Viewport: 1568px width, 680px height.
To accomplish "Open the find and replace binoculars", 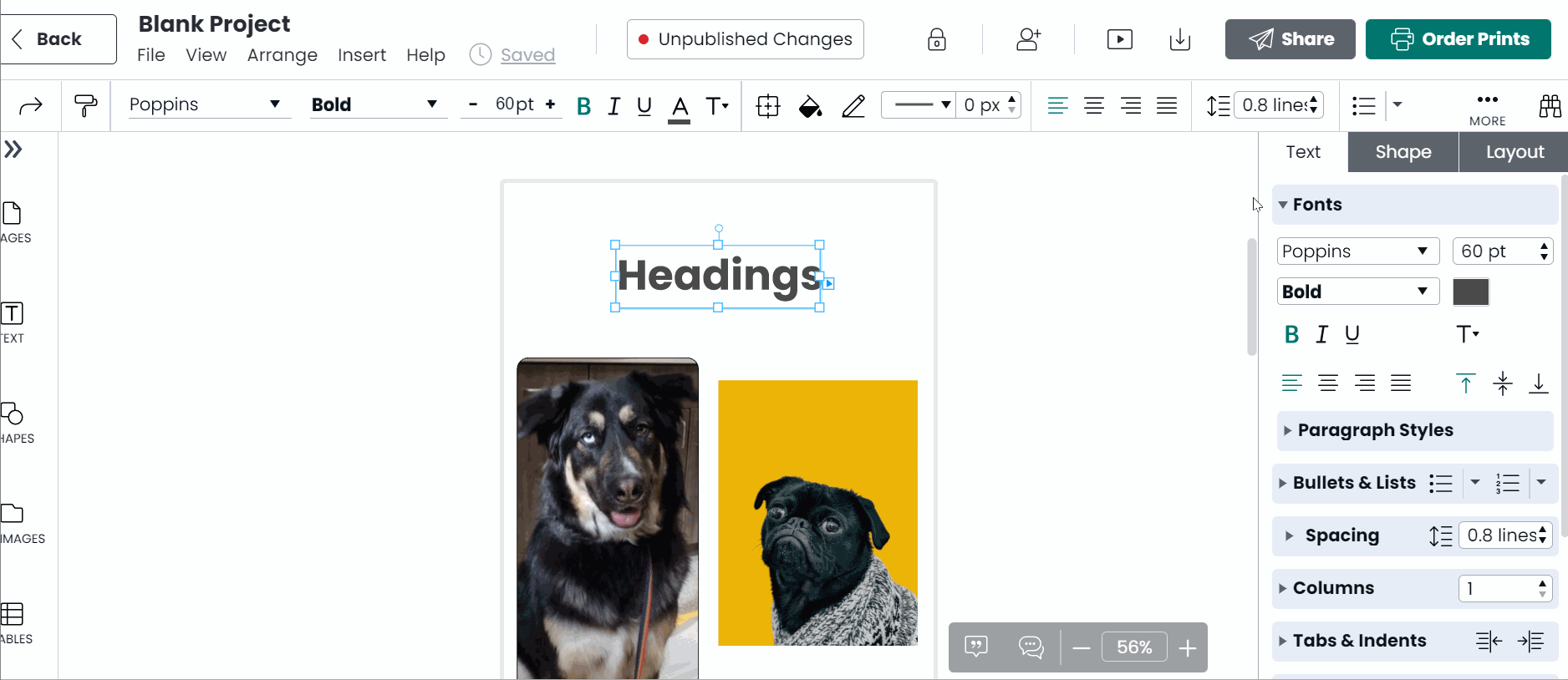I will pyautogui.click(x=1550, y=106).
